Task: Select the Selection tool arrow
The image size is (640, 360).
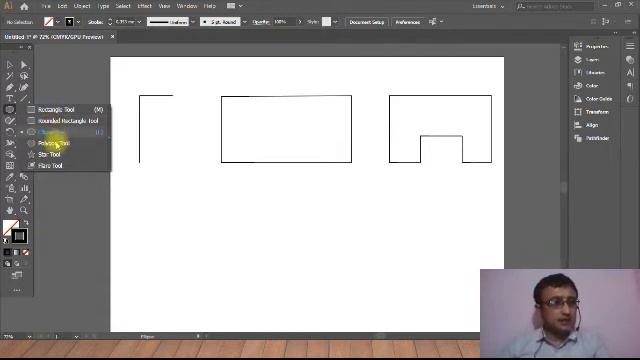Action: point(10,65)
